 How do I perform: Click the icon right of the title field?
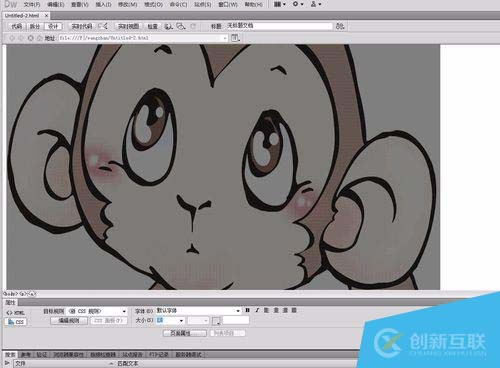point(340,26)
